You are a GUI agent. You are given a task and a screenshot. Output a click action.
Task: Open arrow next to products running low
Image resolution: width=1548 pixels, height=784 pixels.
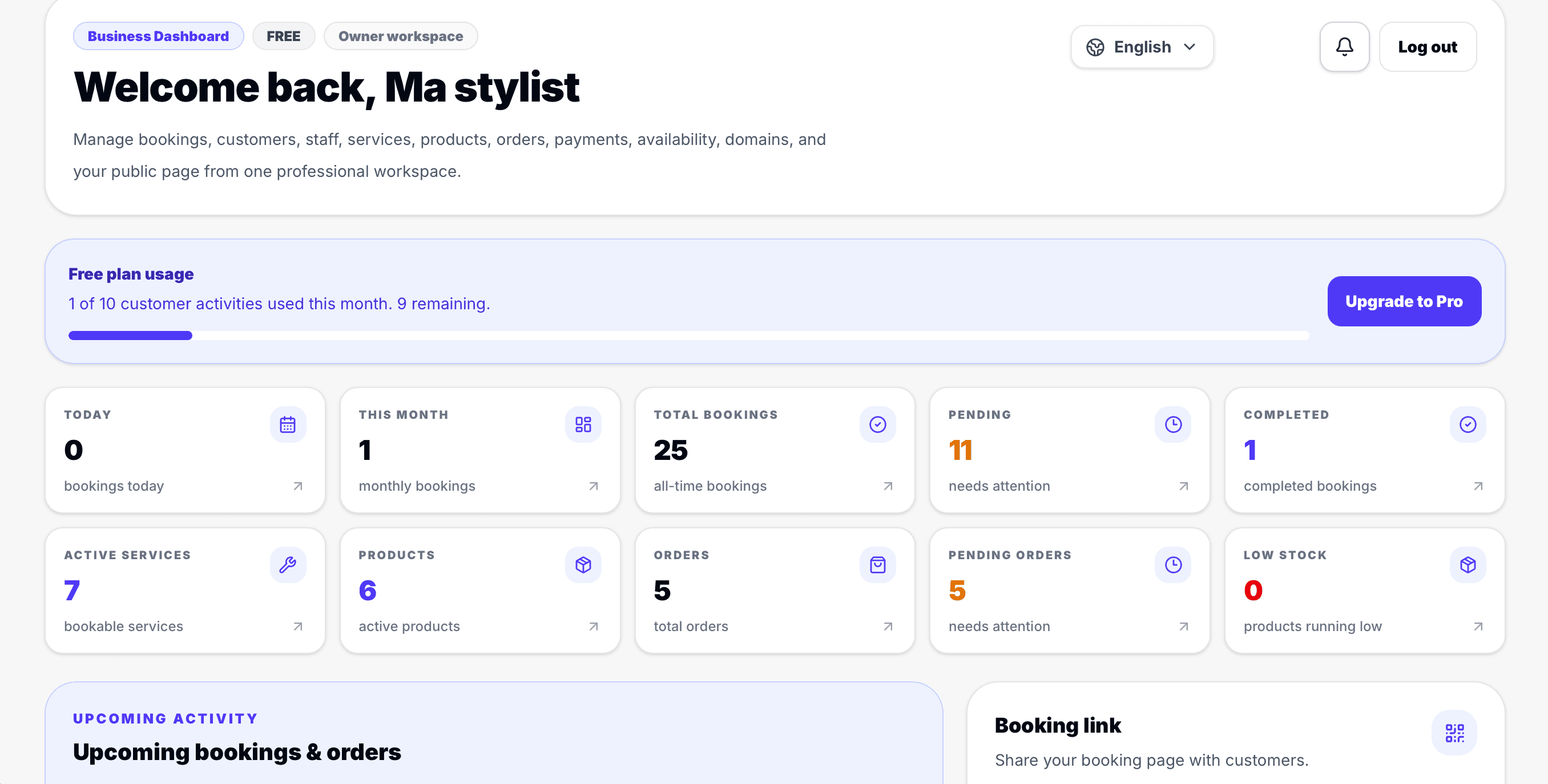[x=1478, y=627]
